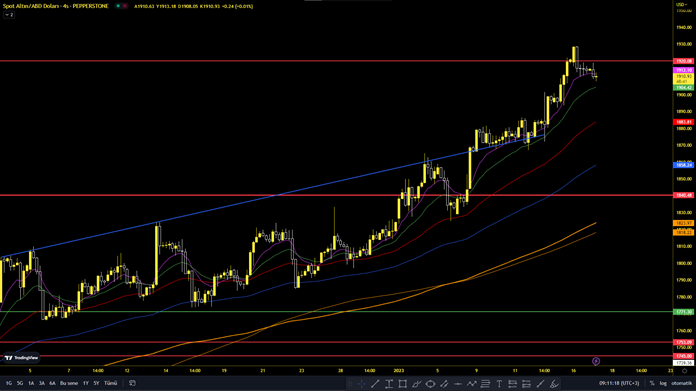696x391 pixels.
Task: Select the ray line tool in favorites bar
Action: click(540, 383)
